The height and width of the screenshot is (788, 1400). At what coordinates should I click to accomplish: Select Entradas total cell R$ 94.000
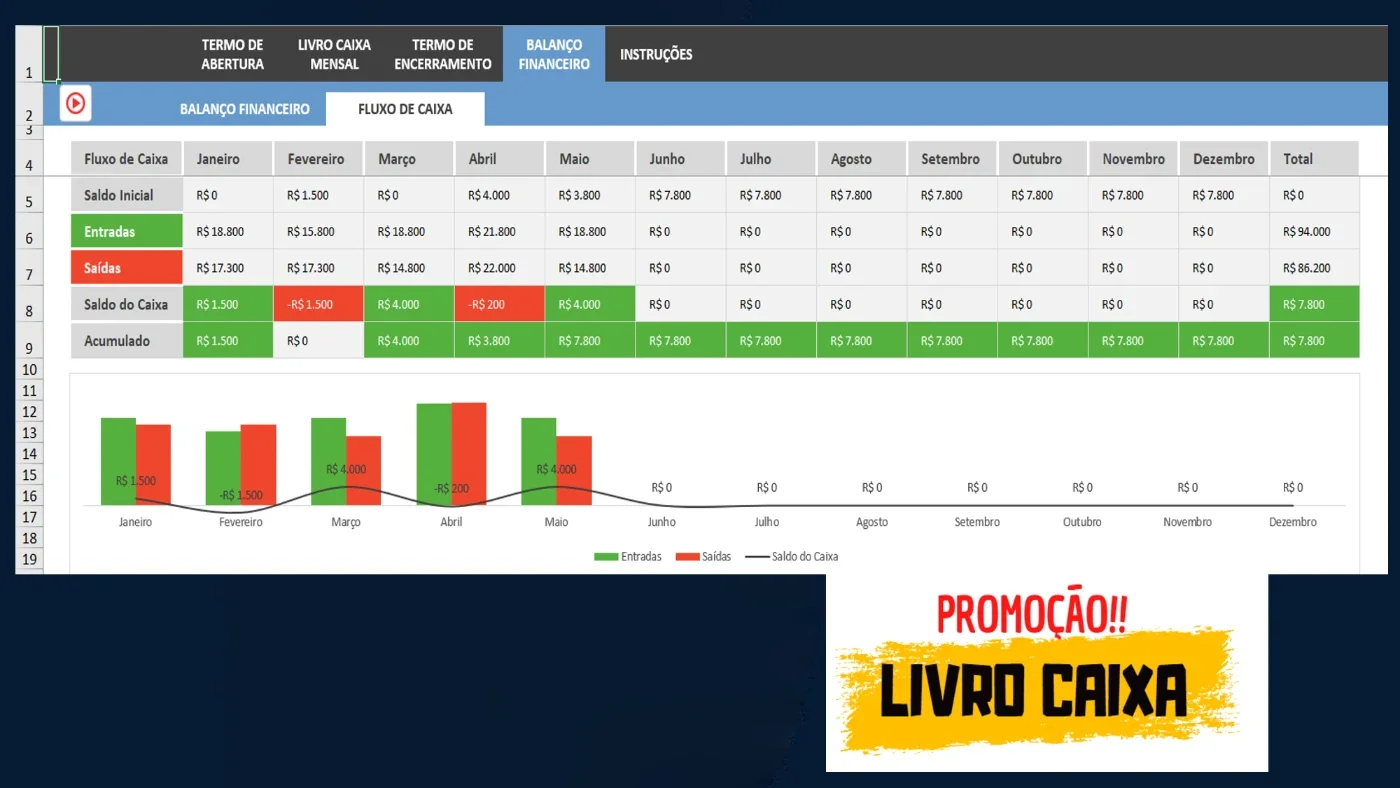[1314, 231]
